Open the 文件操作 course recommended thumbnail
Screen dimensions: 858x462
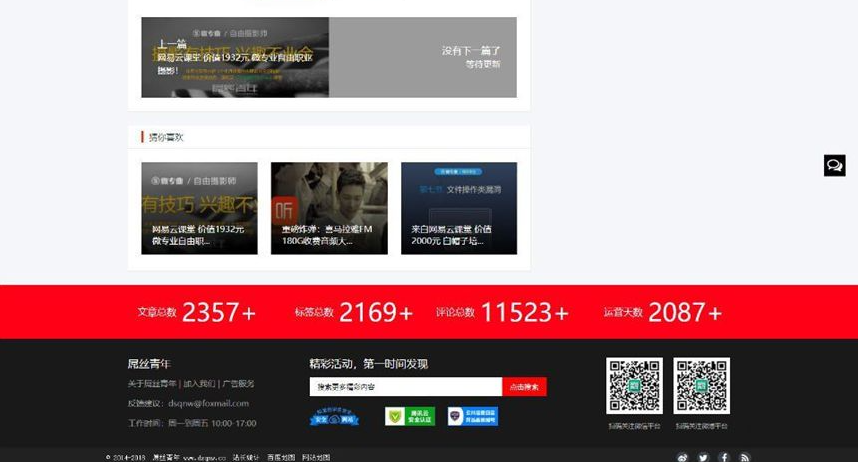(459, 208)
